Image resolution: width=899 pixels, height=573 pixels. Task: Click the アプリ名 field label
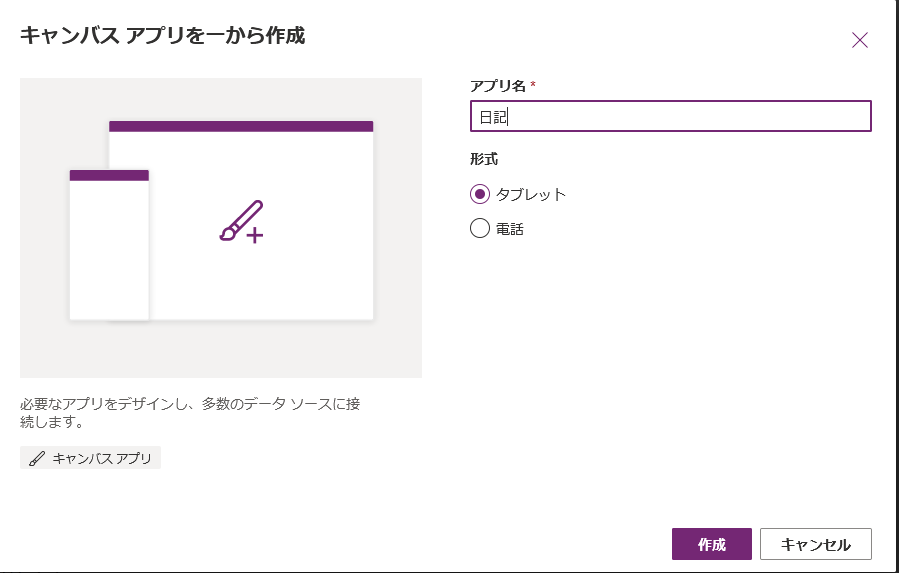click(498, 86)
